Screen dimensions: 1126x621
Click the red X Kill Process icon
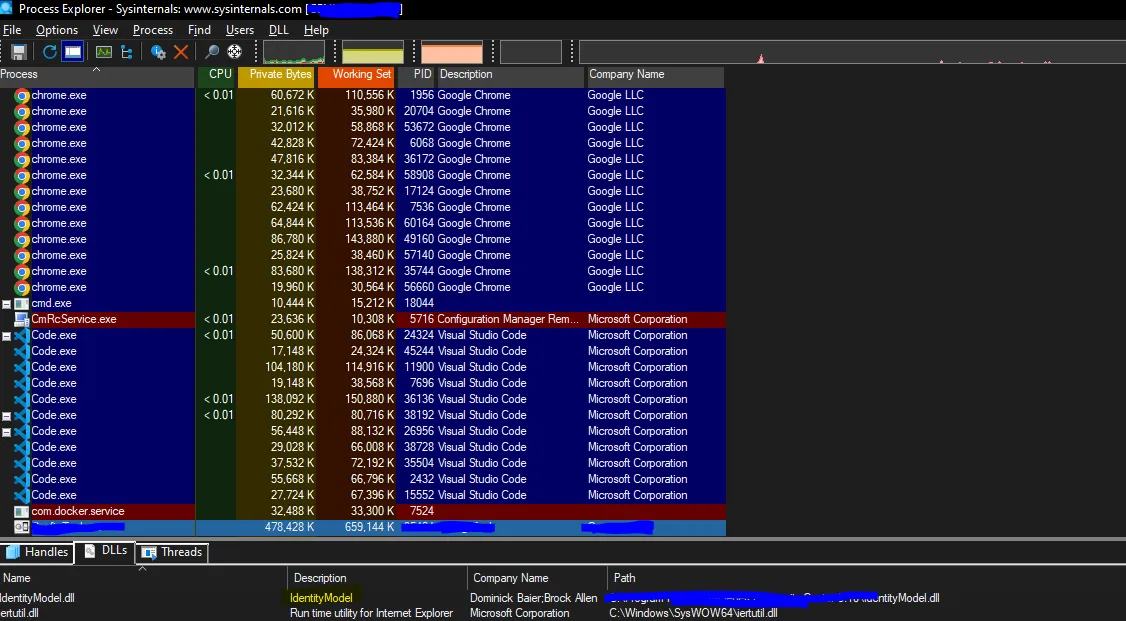[181, 52]
